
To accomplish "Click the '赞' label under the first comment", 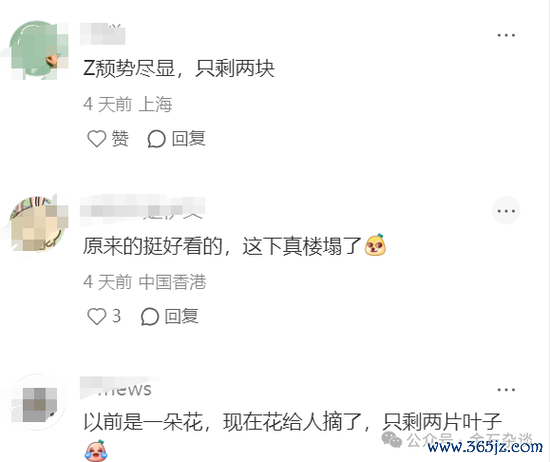I will click(120, 139).
